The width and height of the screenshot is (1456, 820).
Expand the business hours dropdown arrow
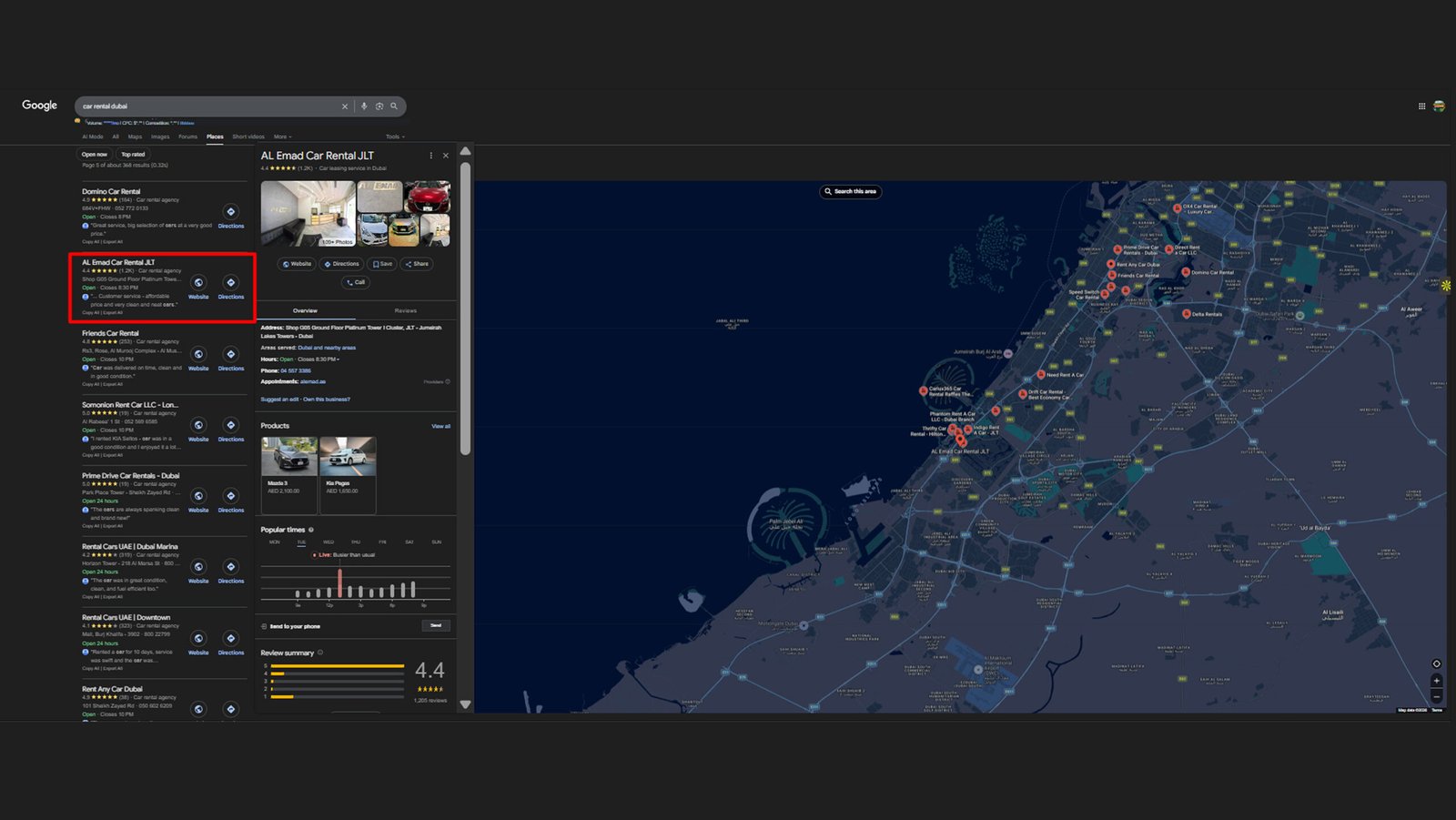[339, 359]
